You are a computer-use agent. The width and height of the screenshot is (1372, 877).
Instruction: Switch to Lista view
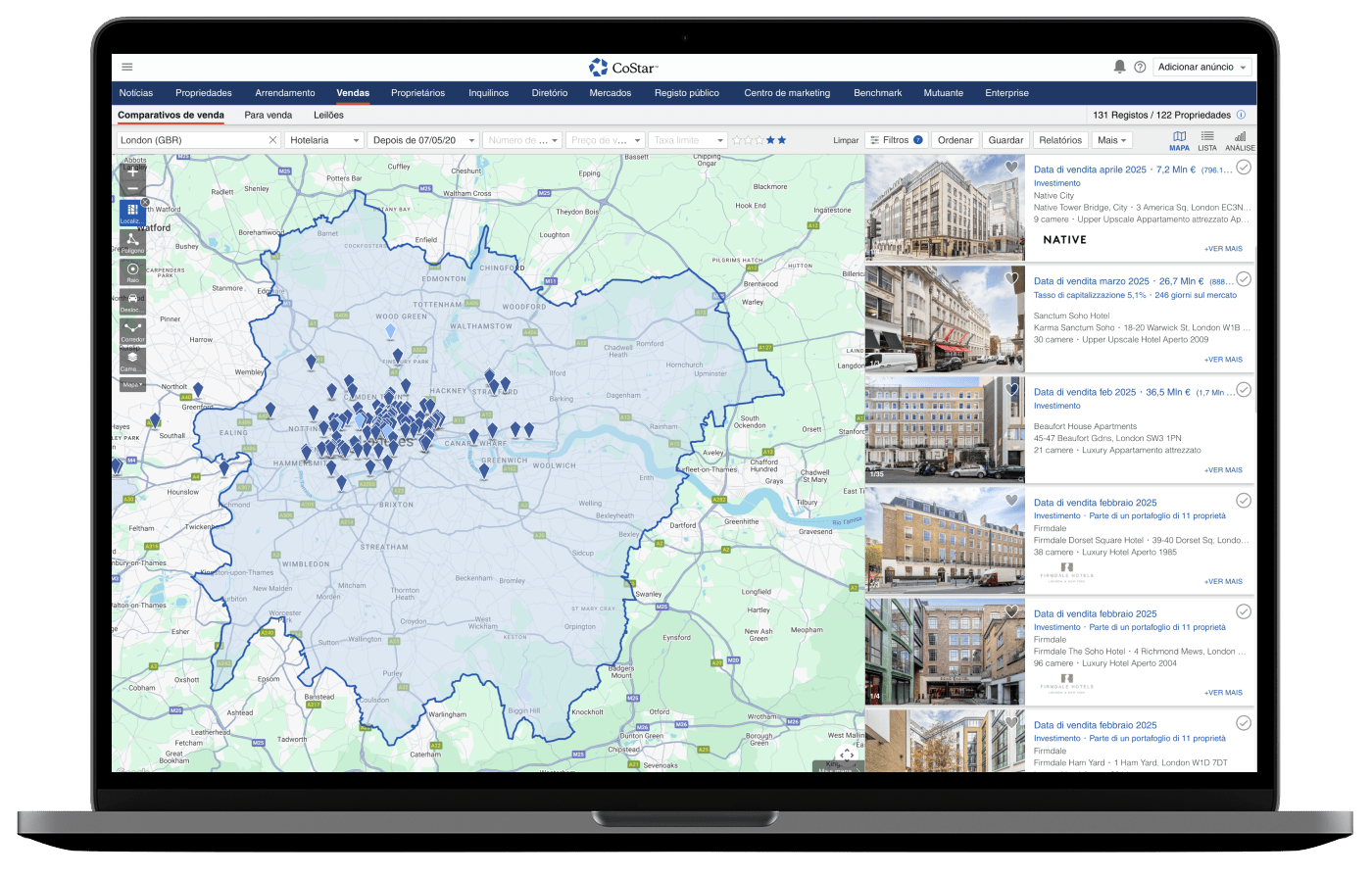click(1207, 140)
